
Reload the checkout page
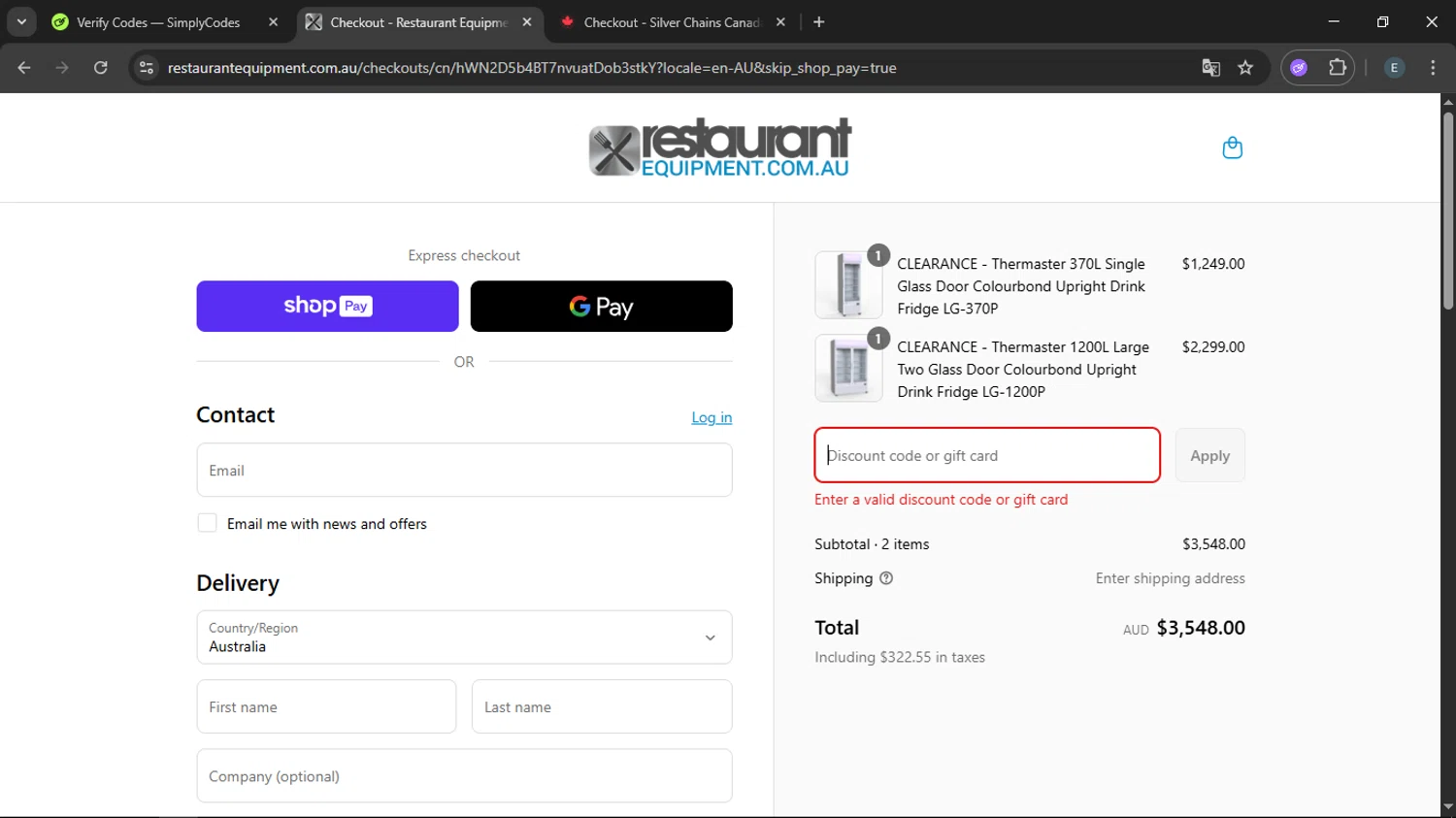pyautogui.click(x=100, y=68)
